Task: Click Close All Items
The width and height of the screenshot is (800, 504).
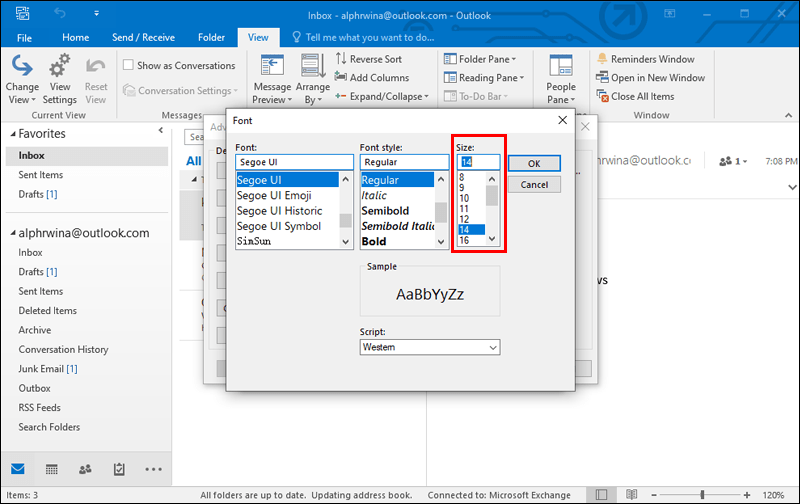Action: pyautogui.click(x=635, y=96)
